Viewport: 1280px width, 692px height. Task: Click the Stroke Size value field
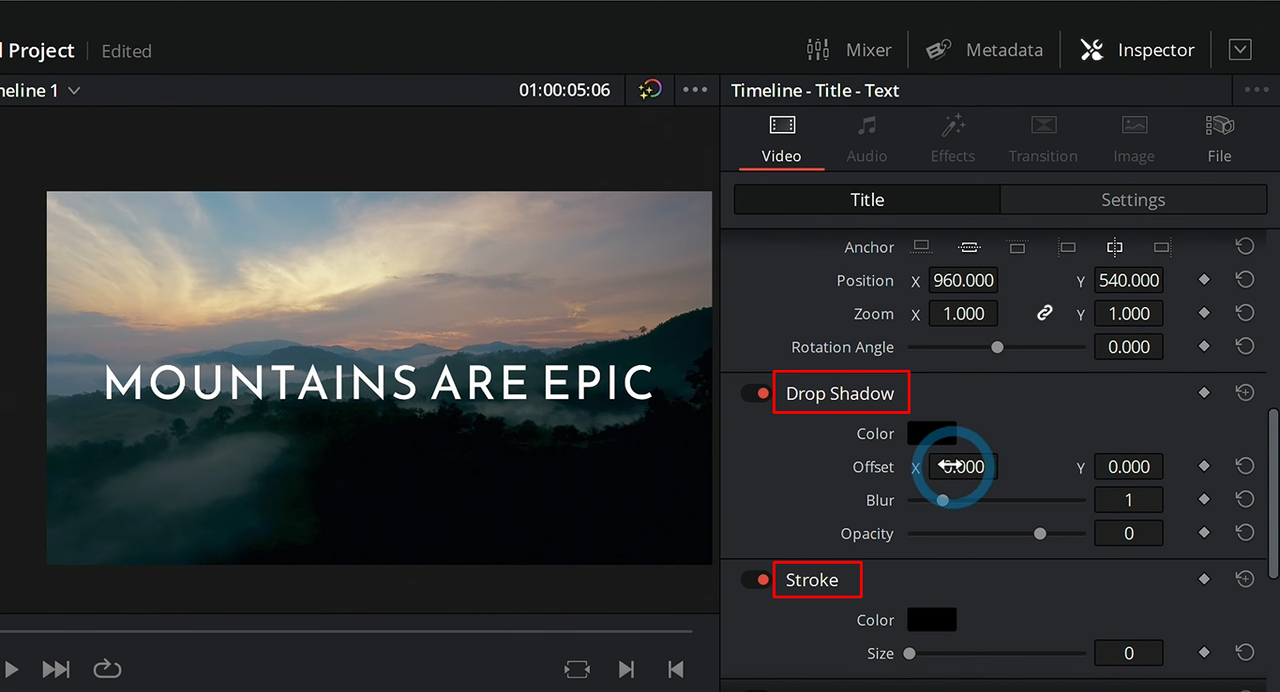pyautogui.click(x=1129, y=653)
